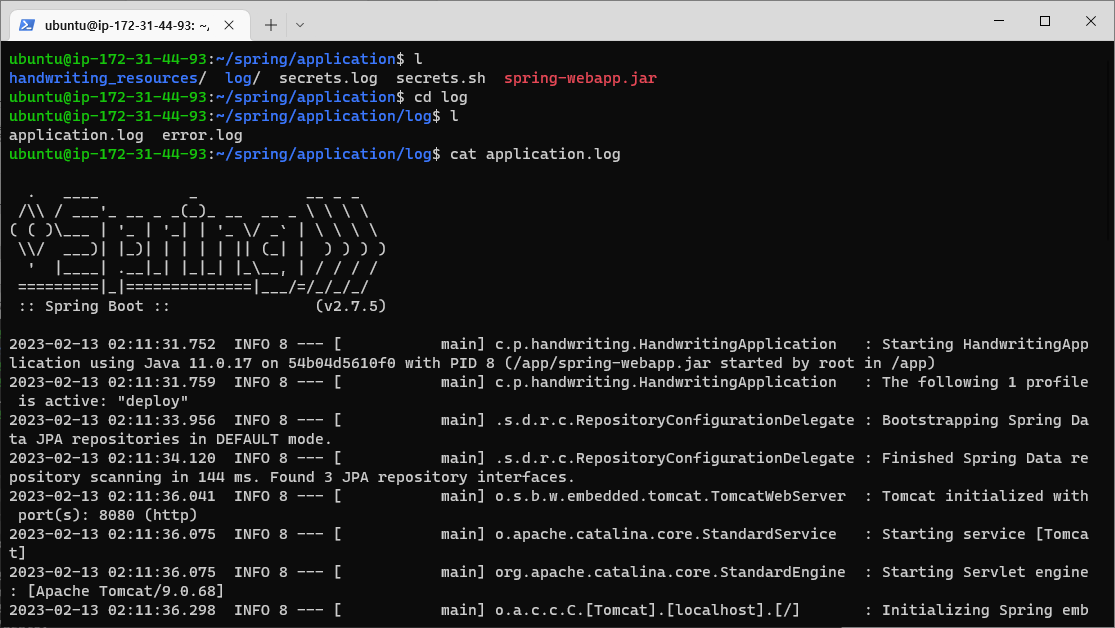Click '[Apache Tomcat/9.0.68]' text
Screen dimensions: 1115x628
pyautogui.click(x=126, y=591)
